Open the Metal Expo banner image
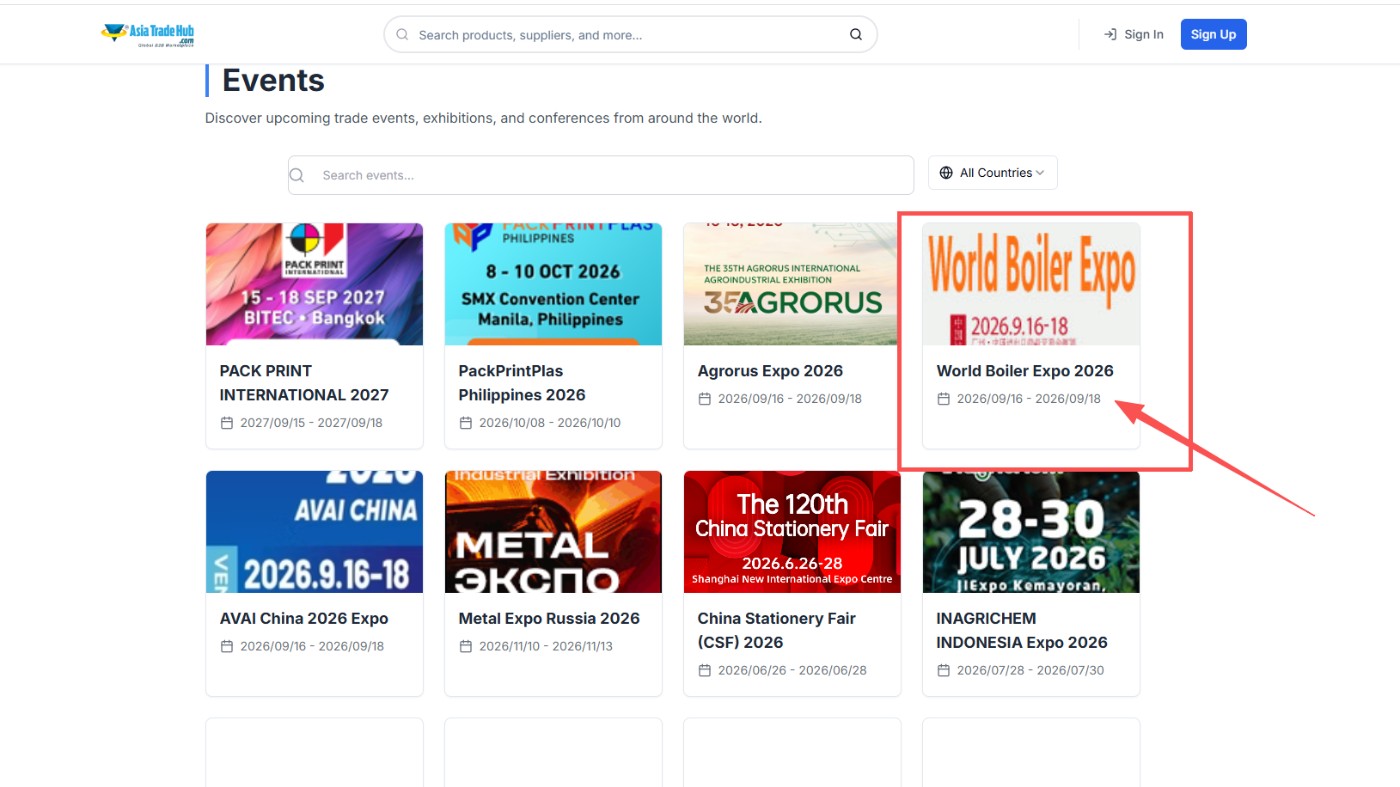 point(553,532)
